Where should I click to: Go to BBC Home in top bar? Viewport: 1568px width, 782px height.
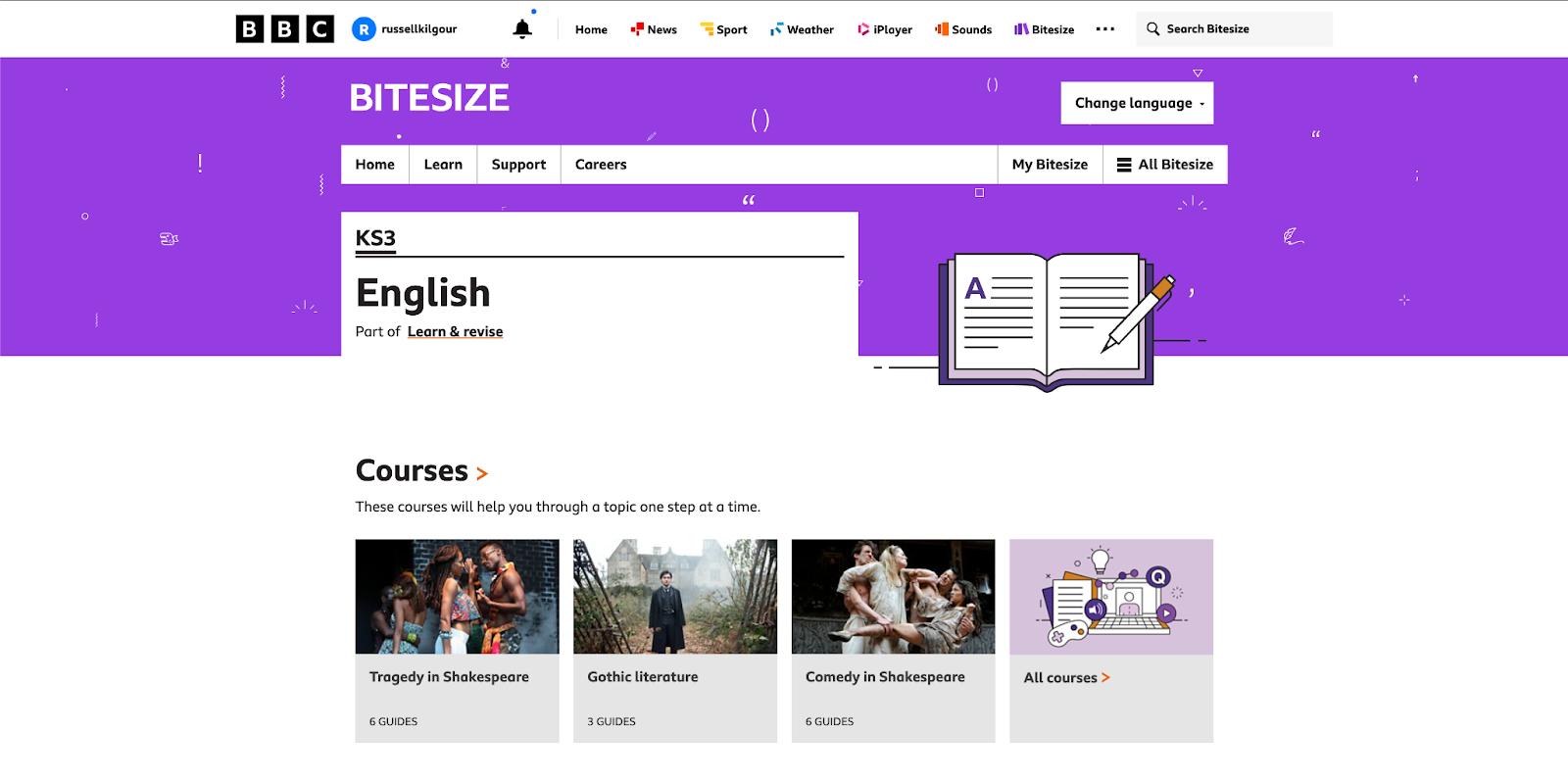point(591,29)
